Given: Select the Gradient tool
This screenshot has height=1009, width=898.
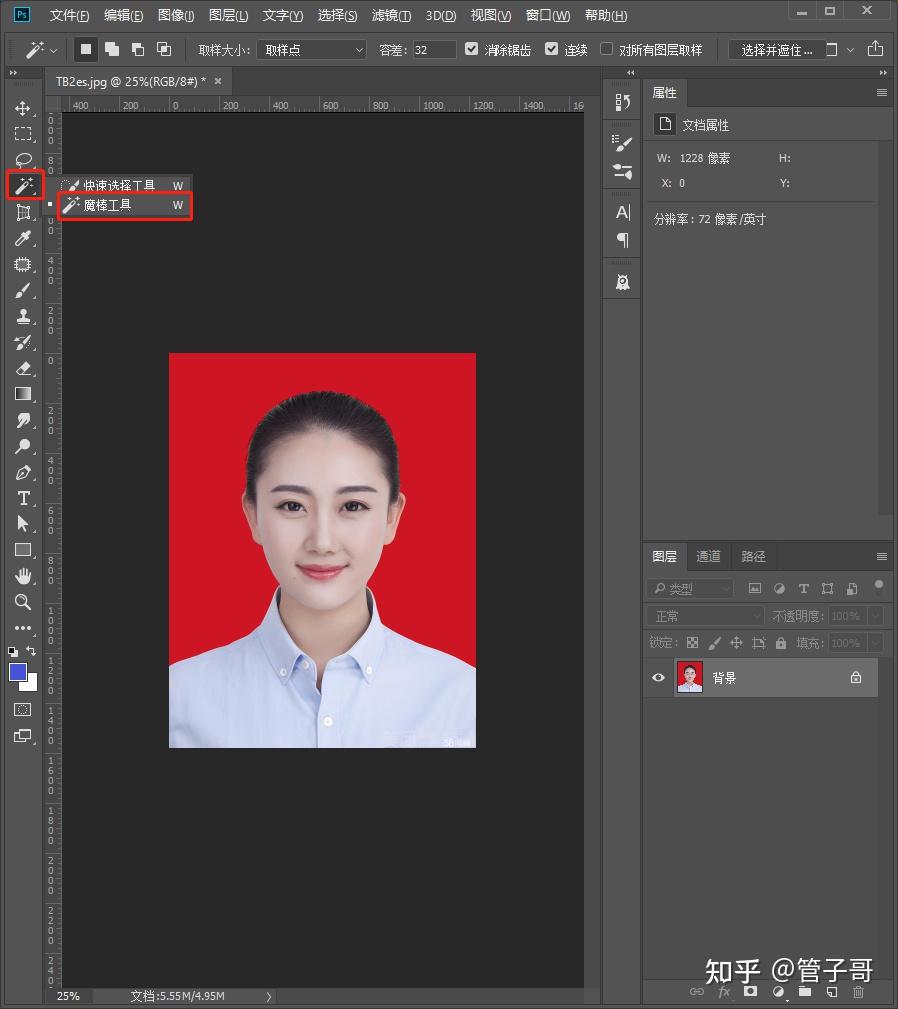Looking at the screenshot, I should (x=23, y=394).
